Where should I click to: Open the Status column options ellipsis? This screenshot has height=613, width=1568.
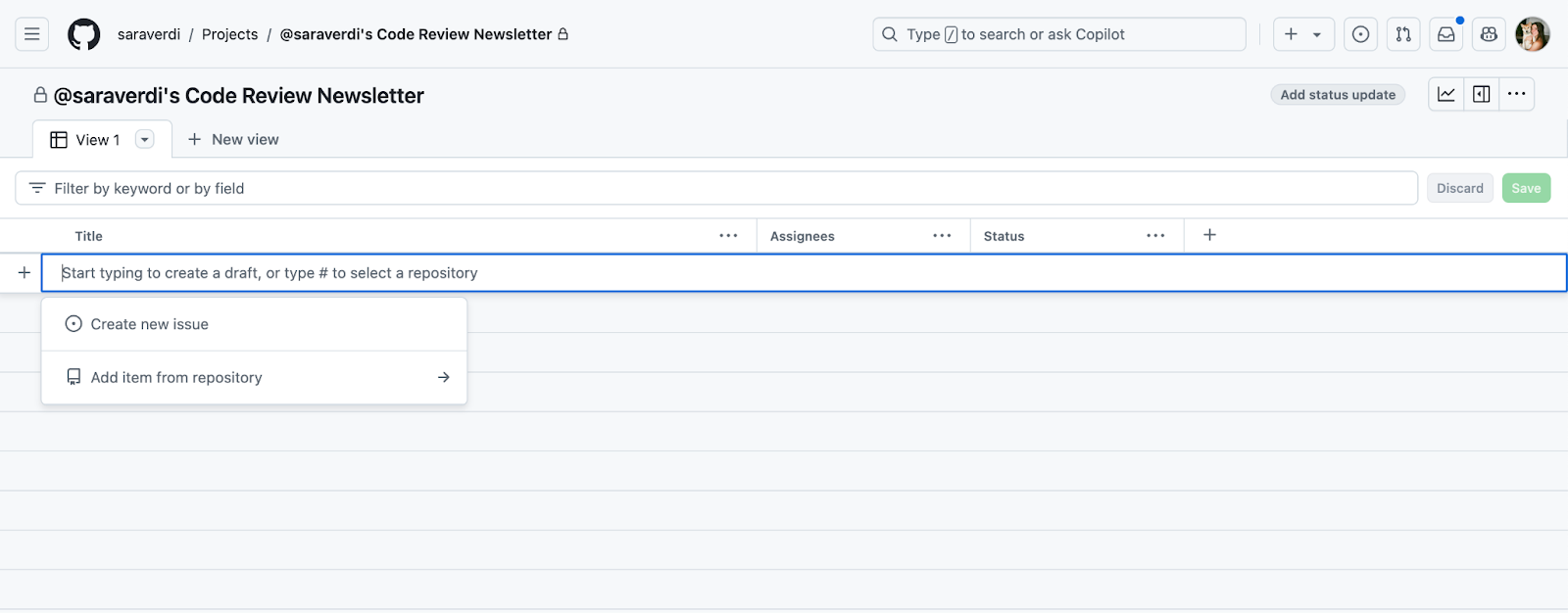point(1155,236)
